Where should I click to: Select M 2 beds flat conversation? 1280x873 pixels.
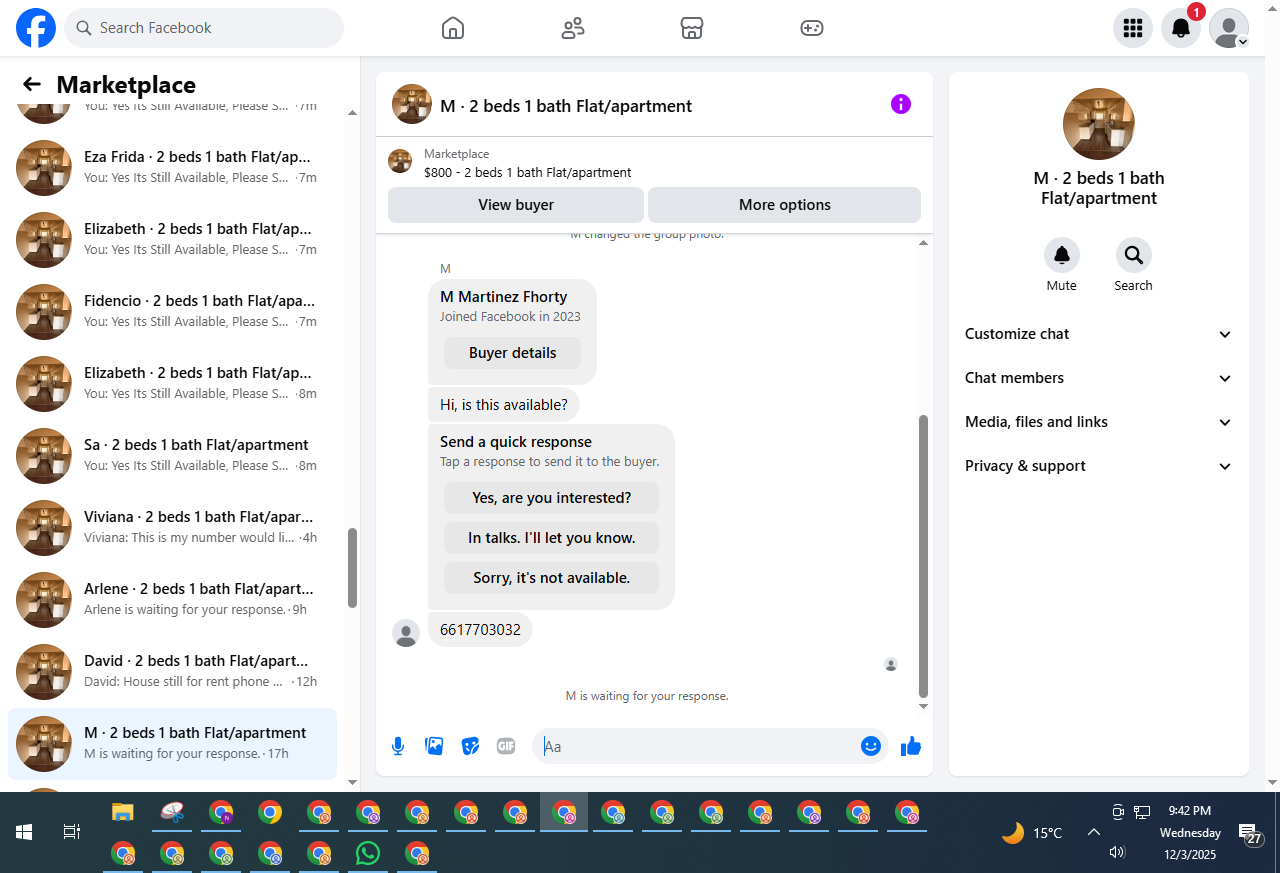[x=172, y=744]
